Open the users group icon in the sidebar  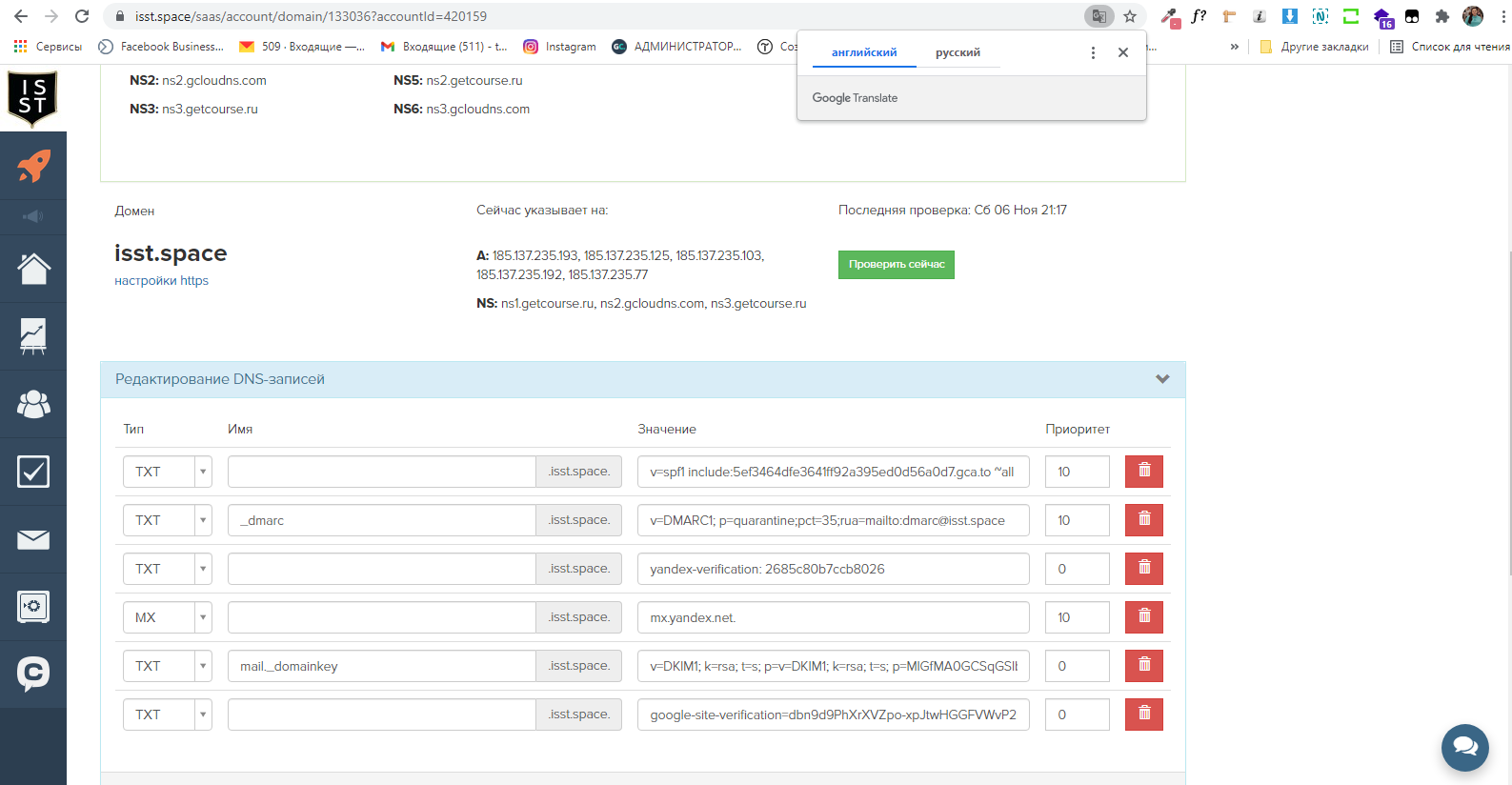[33, 404]
